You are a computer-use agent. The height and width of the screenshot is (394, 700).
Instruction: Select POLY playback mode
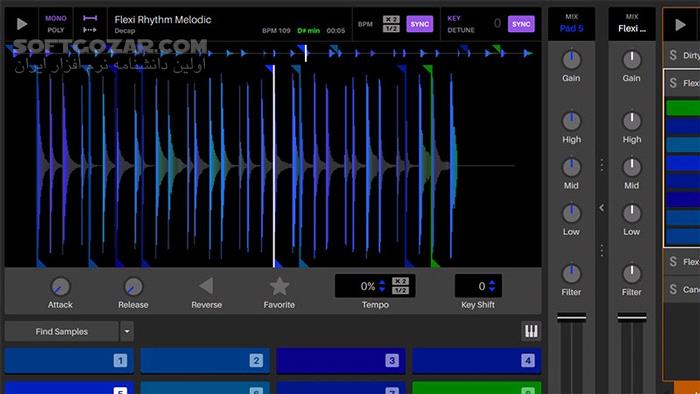coord(56,30)
